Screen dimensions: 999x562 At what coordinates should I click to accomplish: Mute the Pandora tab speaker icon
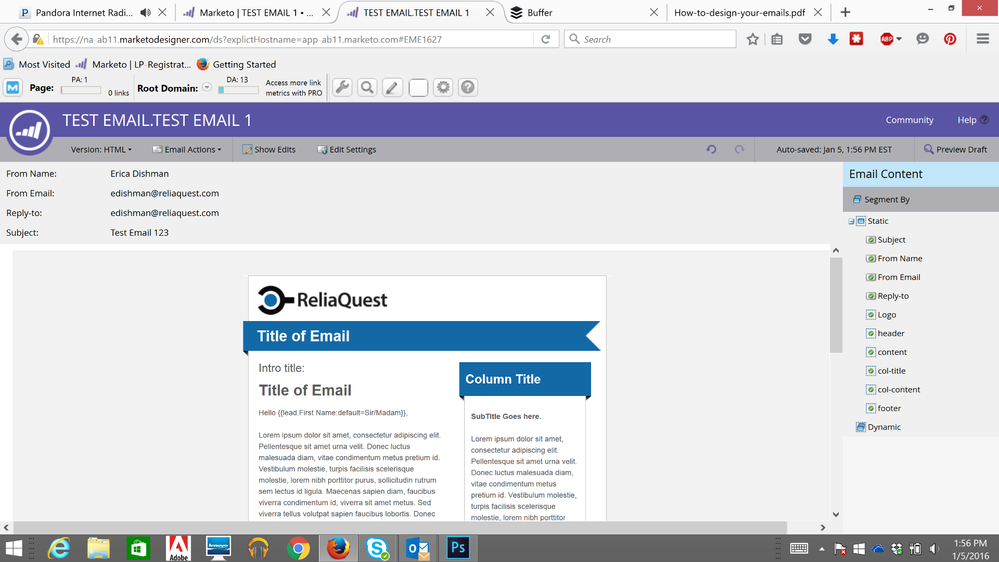pos(145,12)
